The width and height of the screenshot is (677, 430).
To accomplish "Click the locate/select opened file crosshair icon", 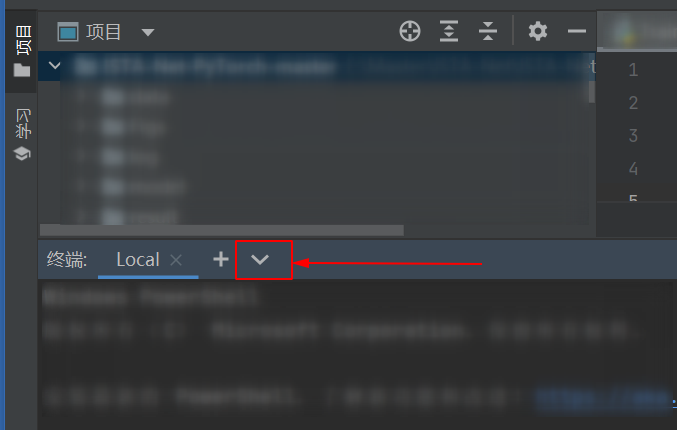I will pyautogui.click(x=410, y=31).
